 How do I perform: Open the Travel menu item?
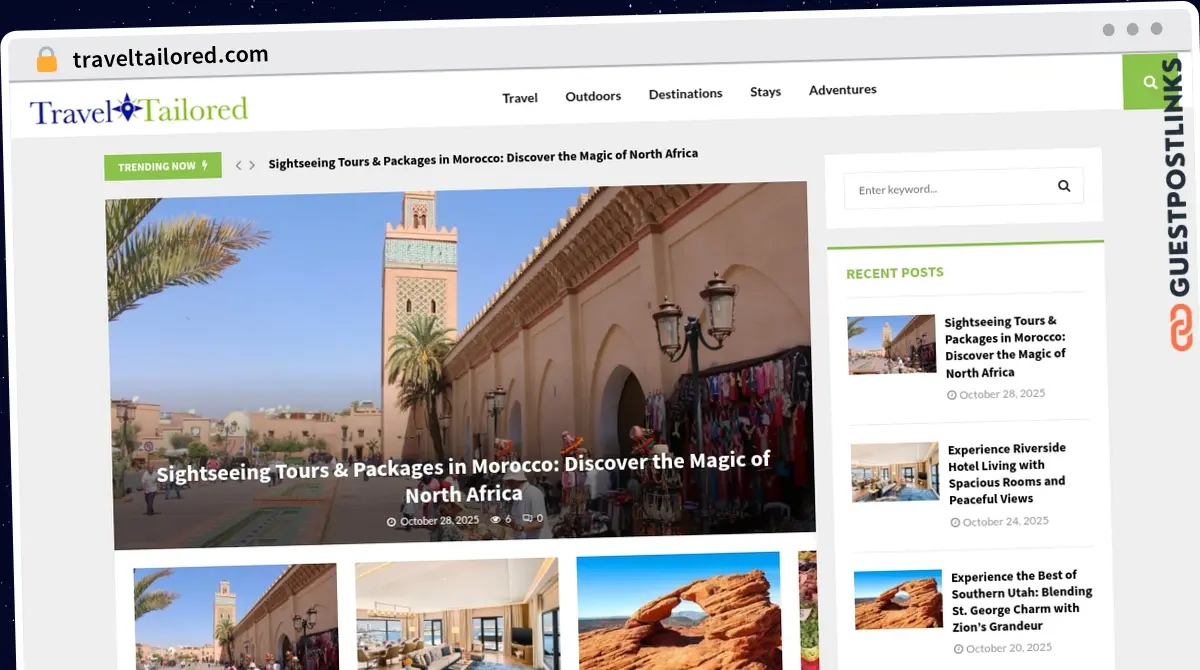520,98
